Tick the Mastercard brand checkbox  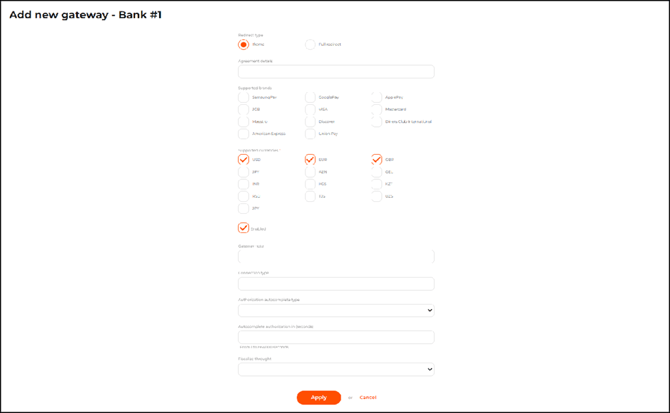pos(376,109)
